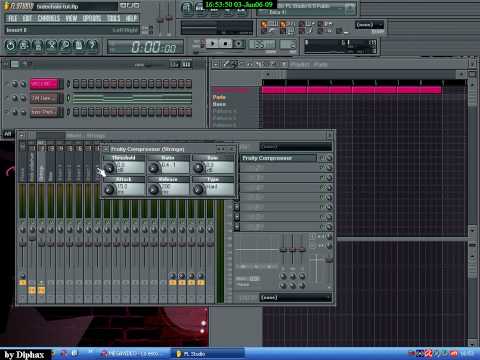480x360 pixels.
Task: Toggle last step of pink channel row
Action: pyautogui.click(x=188, y=84)
